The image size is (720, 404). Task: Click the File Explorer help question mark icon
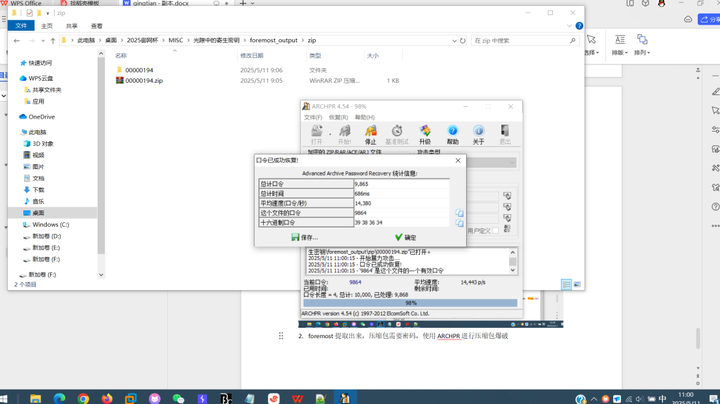(x=579, y=26)
